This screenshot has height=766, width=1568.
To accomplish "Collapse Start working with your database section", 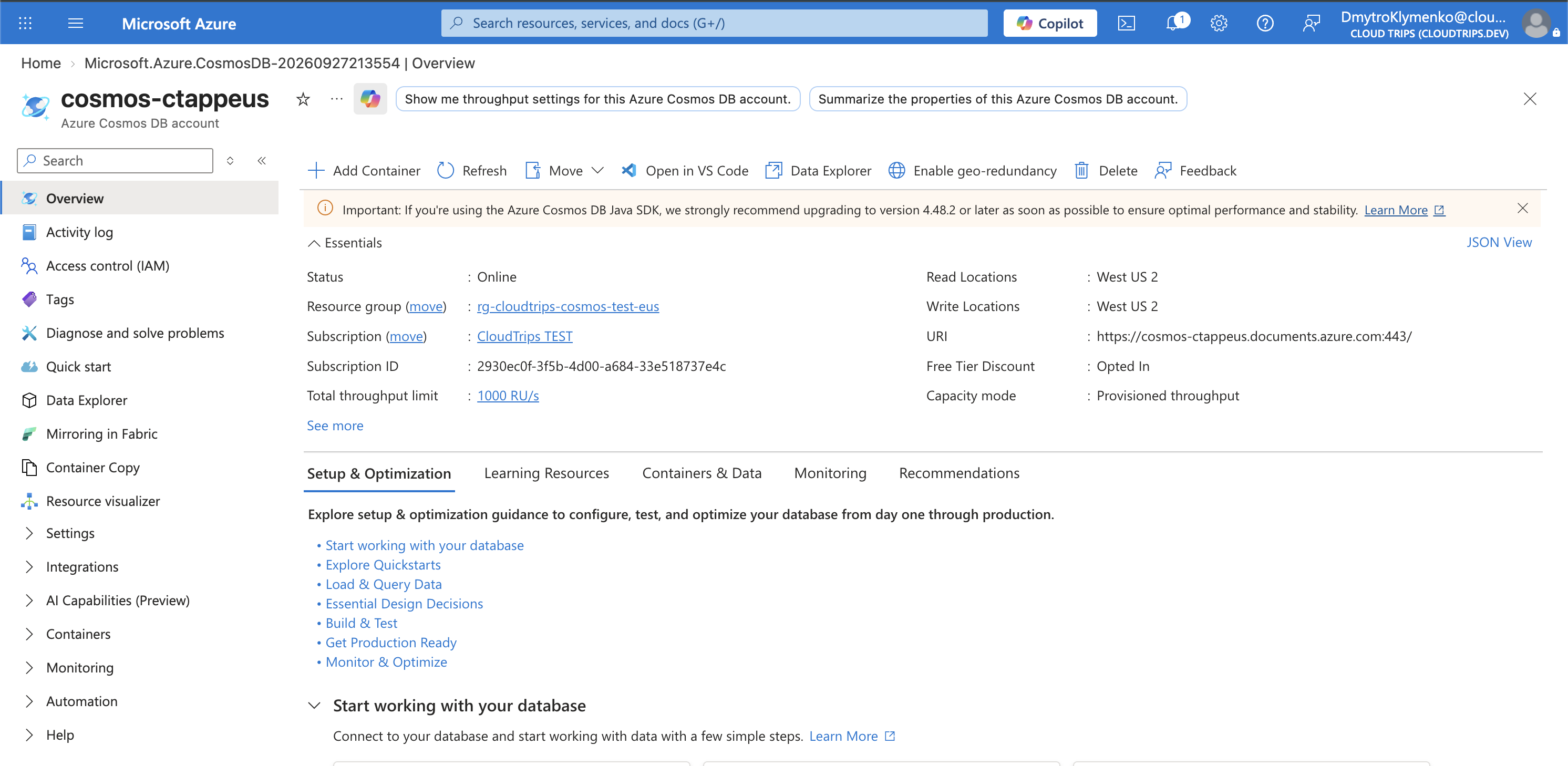I will [x=314, y=706].
